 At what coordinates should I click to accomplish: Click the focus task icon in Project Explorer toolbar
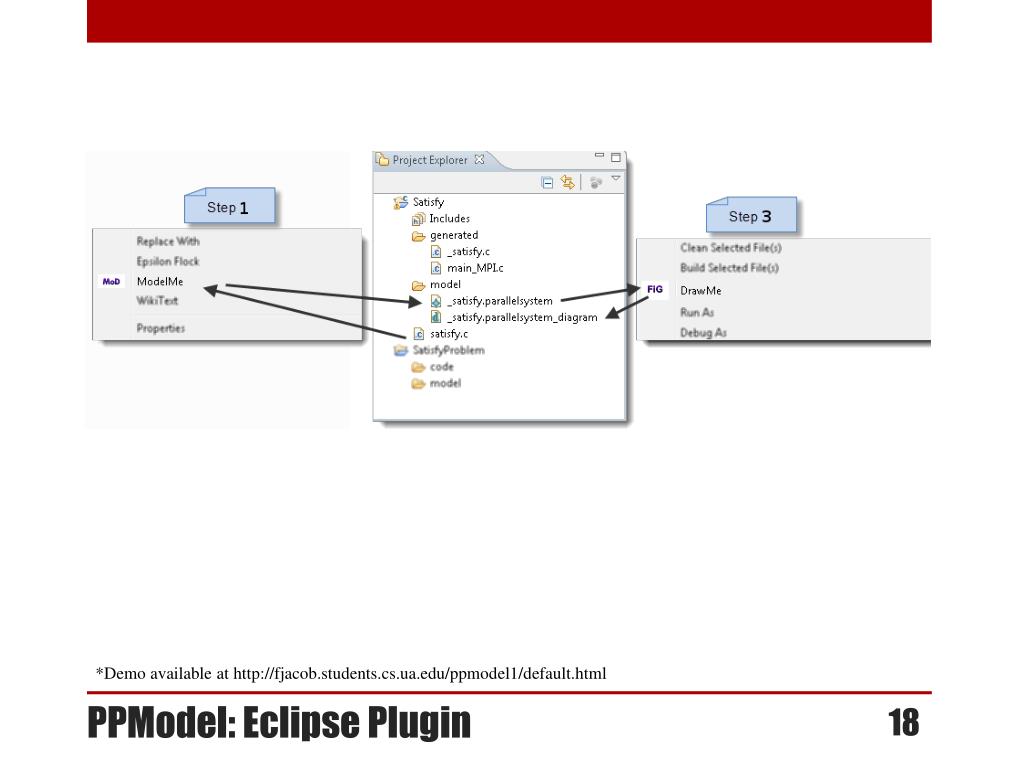(x=596, y=183)
